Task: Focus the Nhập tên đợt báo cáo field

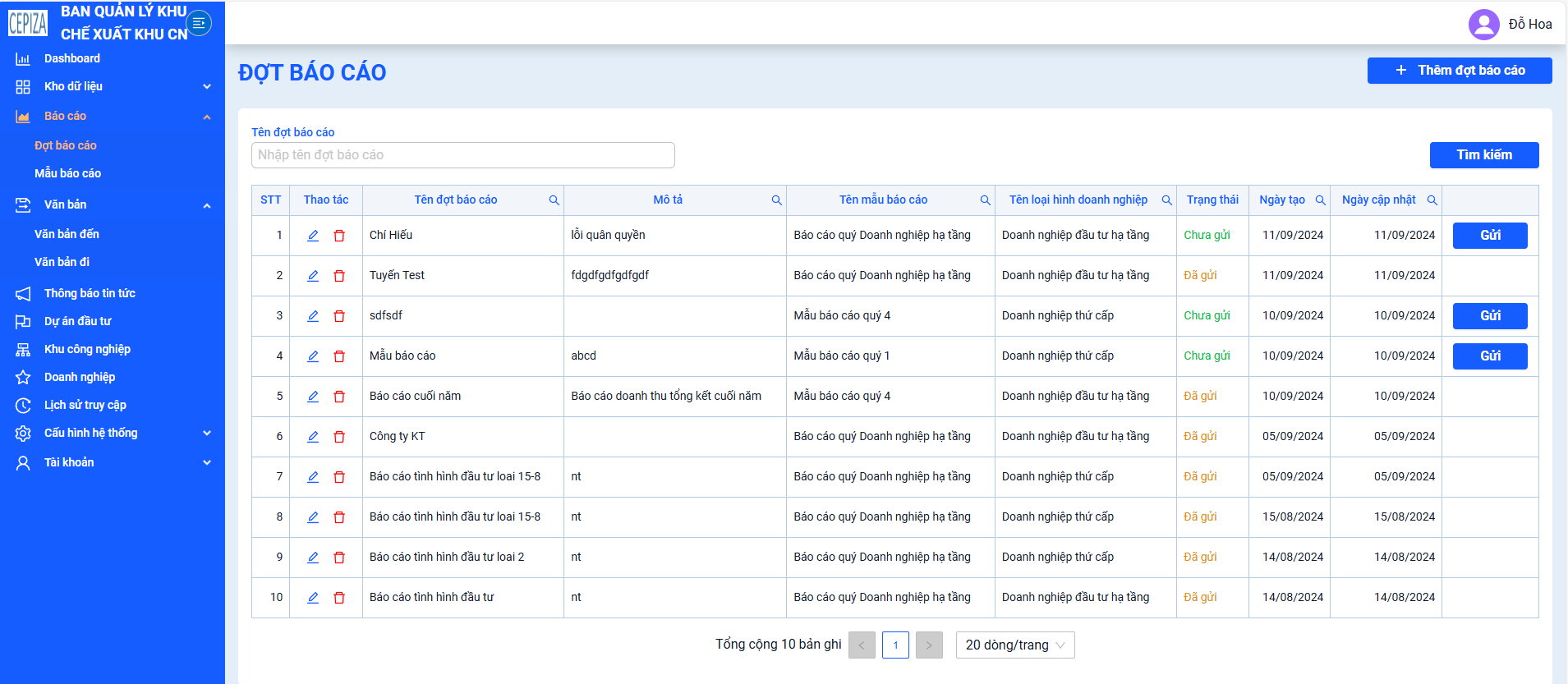Action: tap(463, 155)
